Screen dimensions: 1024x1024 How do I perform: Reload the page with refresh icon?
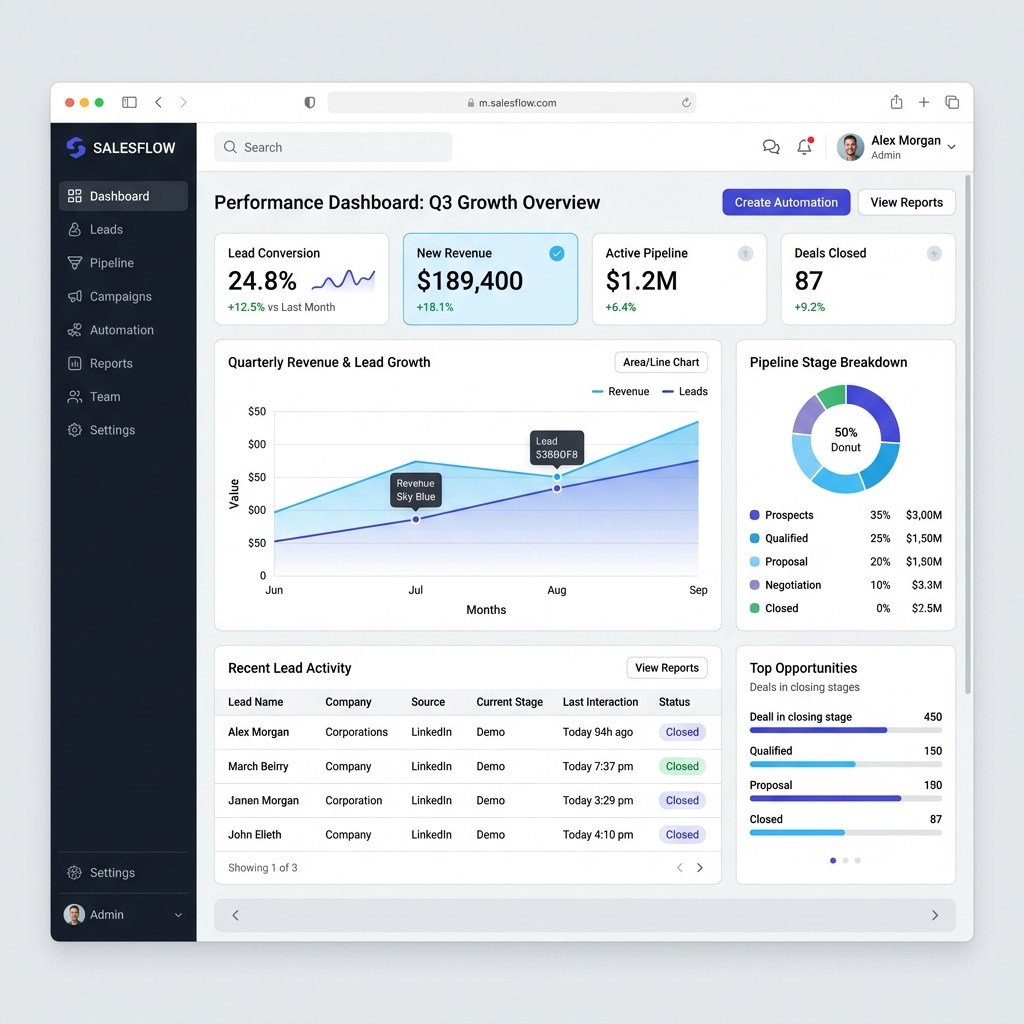pos(686,103)
